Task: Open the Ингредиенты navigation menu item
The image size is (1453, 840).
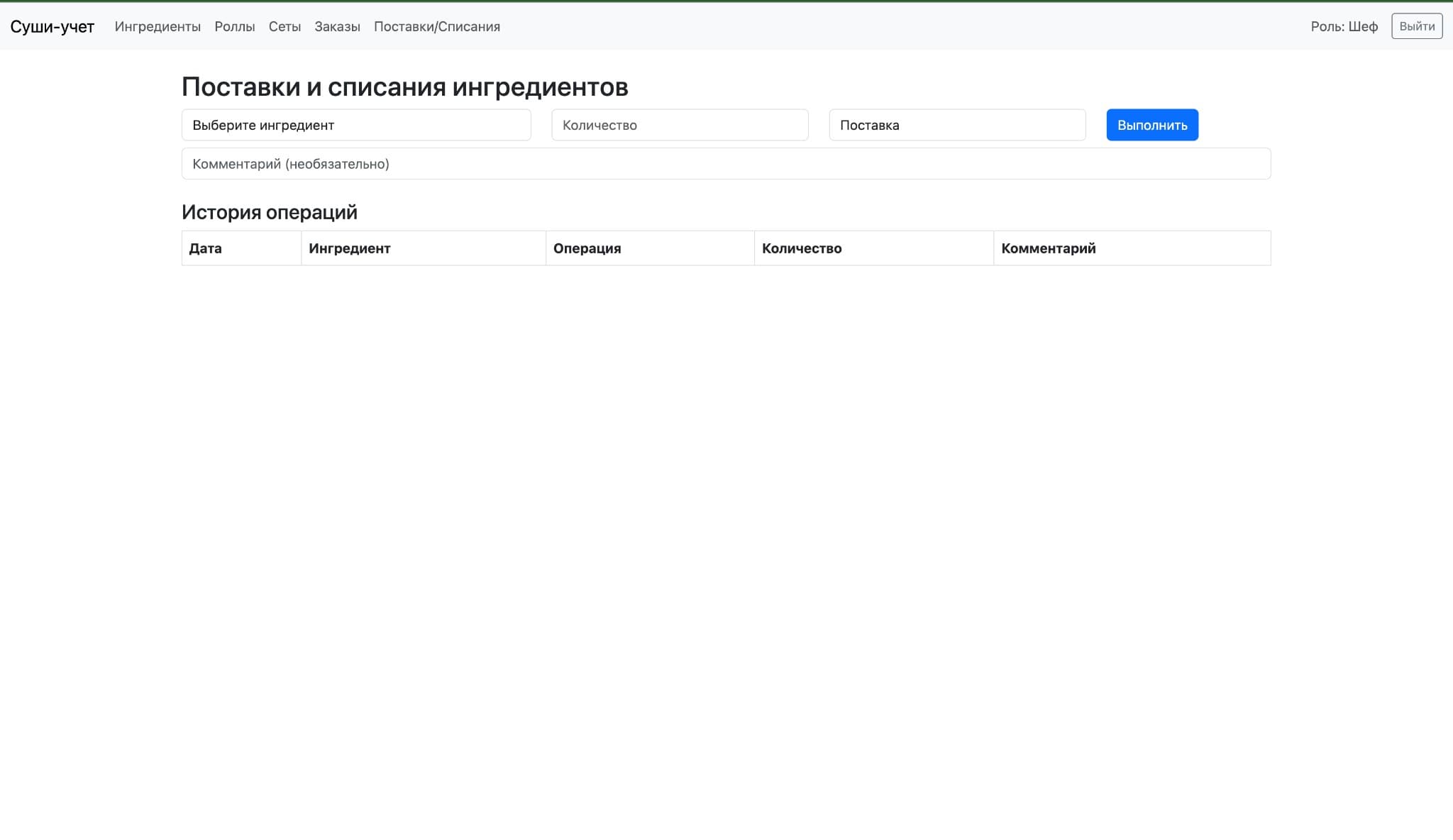Action: coord(158,26)
